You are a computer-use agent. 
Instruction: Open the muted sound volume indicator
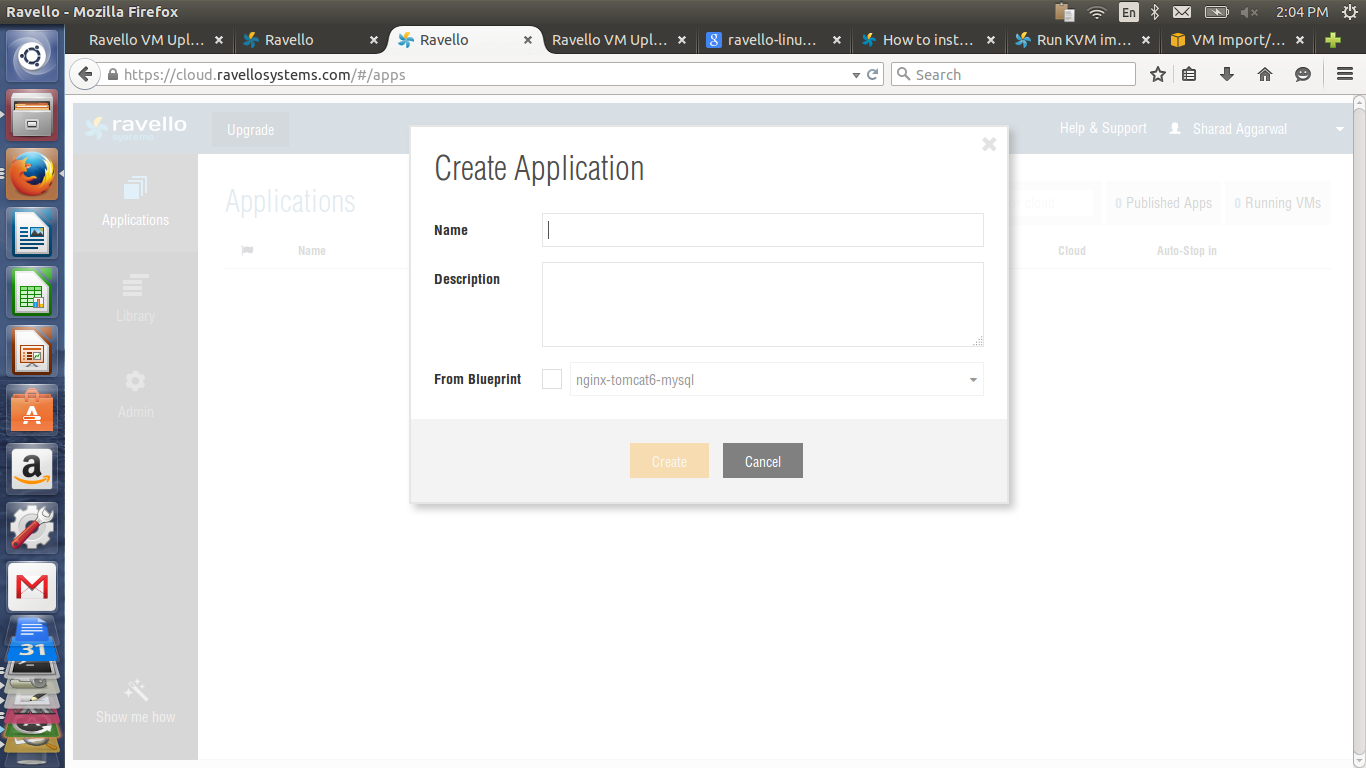point(1250,12)
